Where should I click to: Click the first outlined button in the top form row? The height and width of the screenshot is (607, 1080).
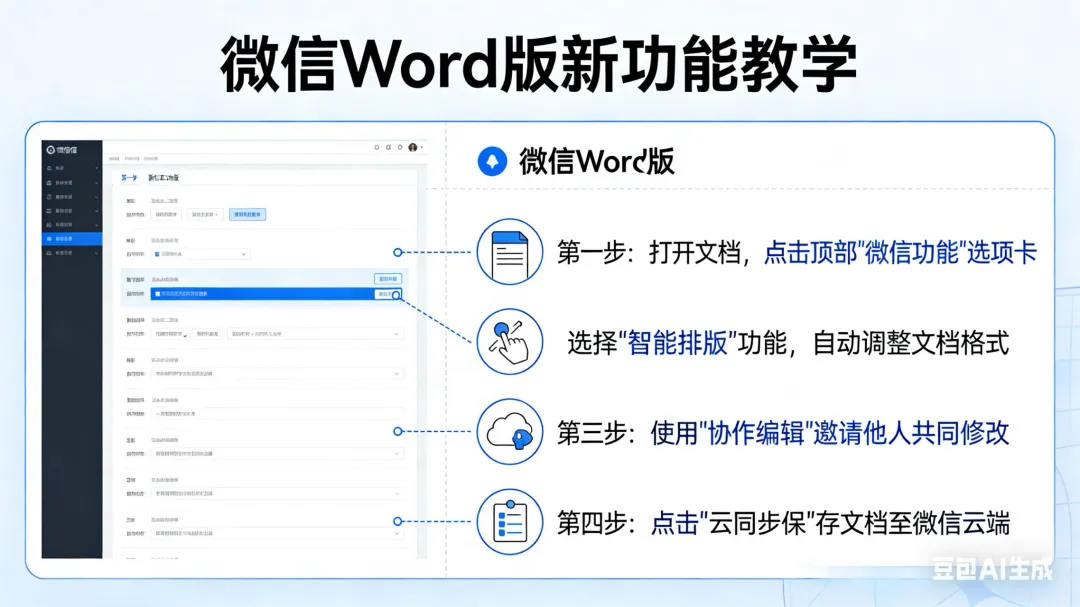click(166, 214)
